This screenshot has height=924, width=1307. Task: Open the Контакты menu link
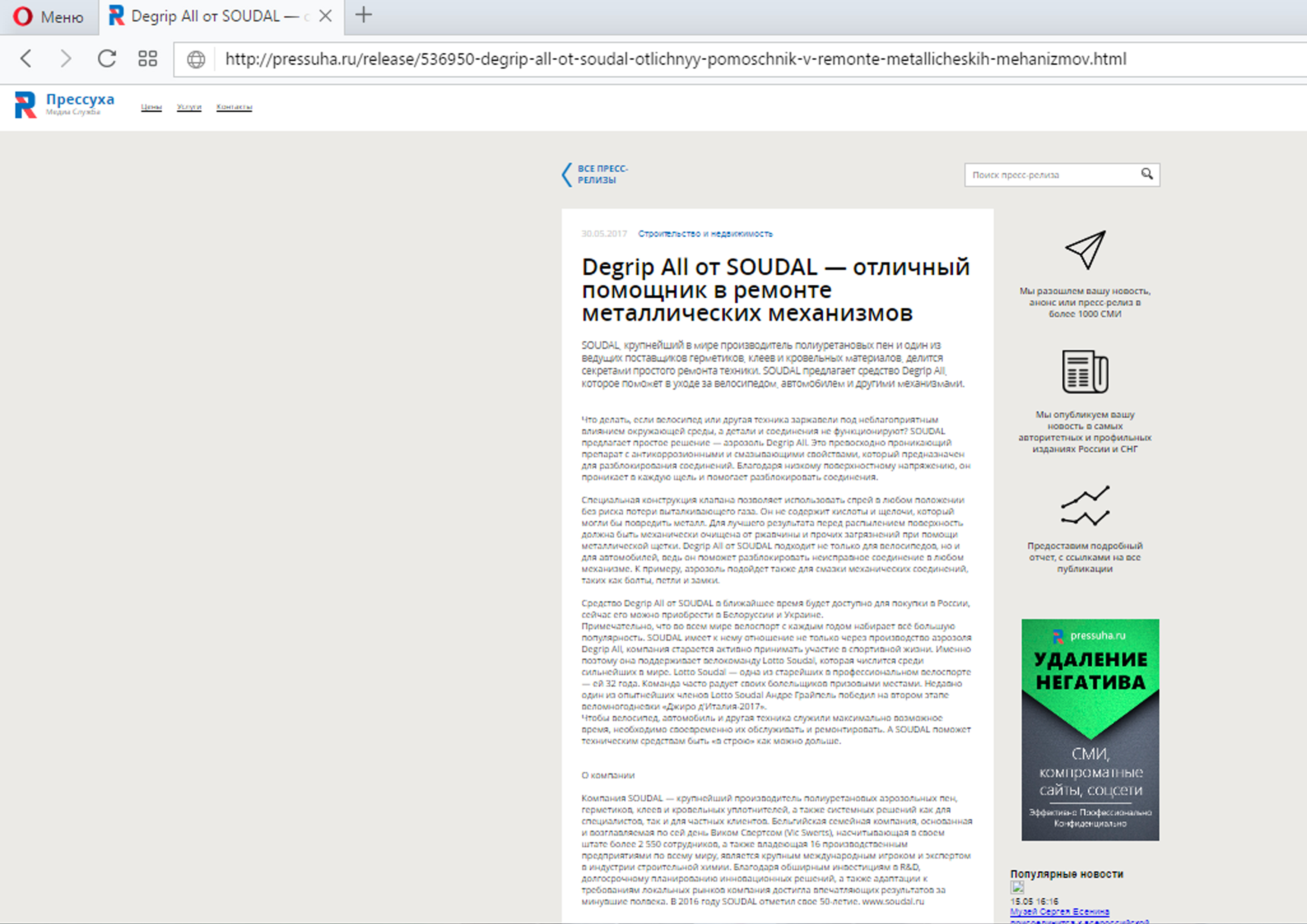click(x=234, y=107)
